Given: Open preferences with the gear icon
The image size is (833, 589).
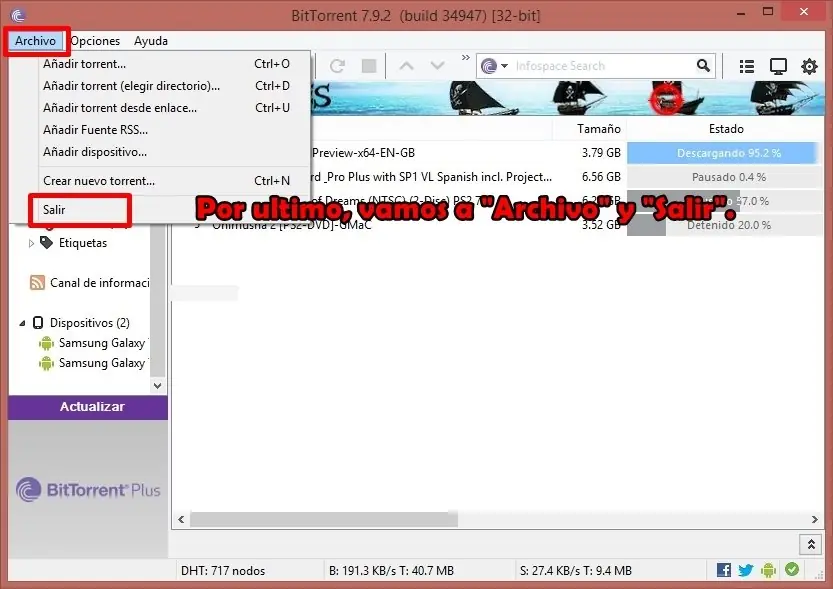Looking at the screenshot, I should click(809, 66).
